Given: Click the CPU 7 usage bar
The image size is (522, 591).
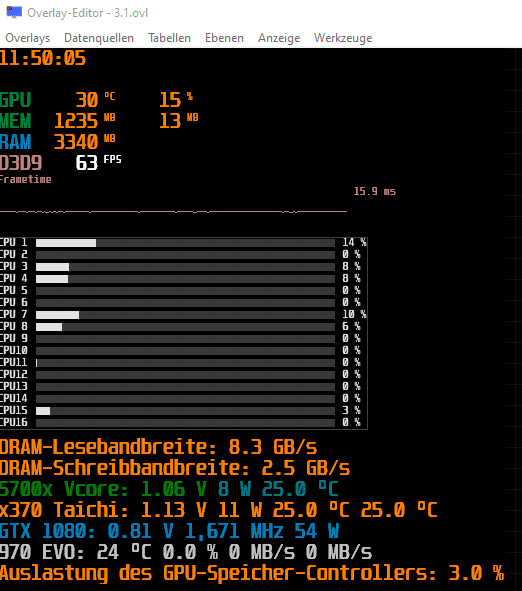Looking at the screenshot, I should tap(185, 315).
